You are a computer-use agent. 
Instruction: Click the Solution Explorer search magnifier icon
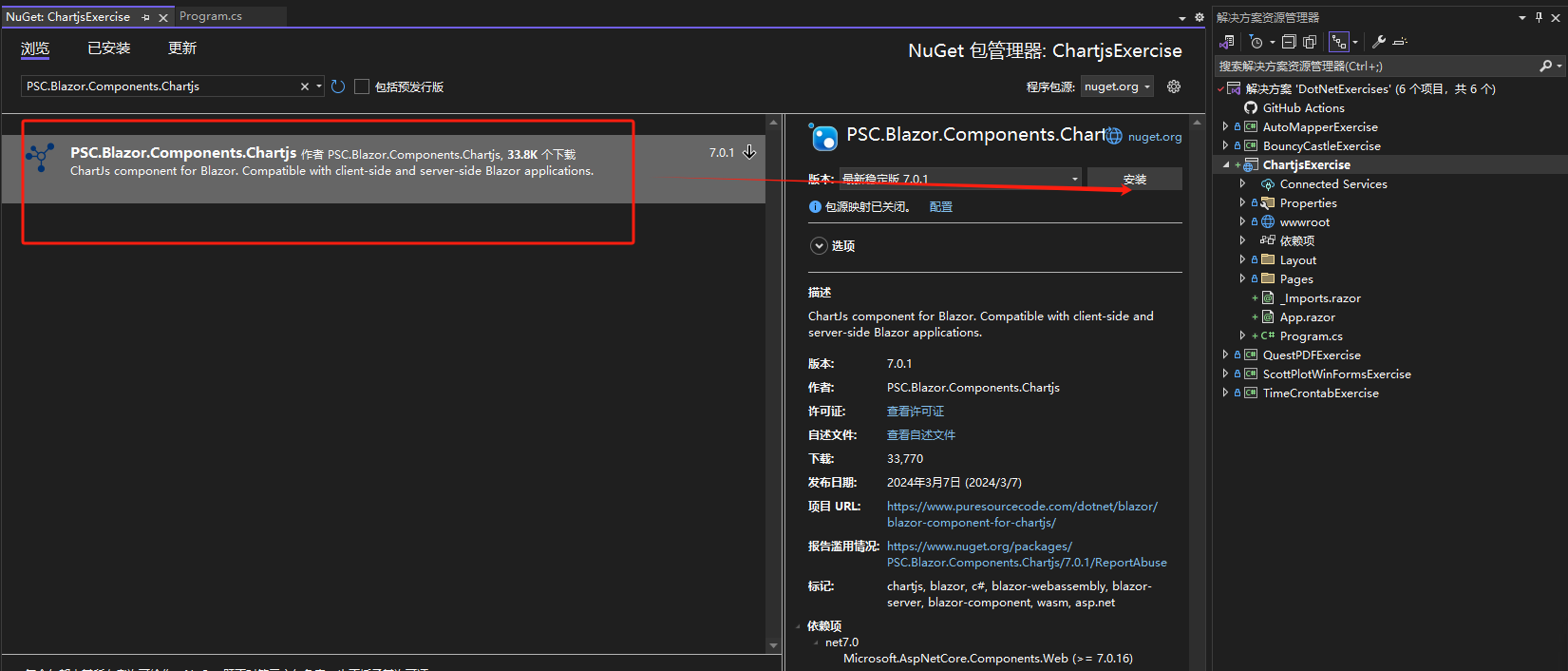click(1545, 66)
